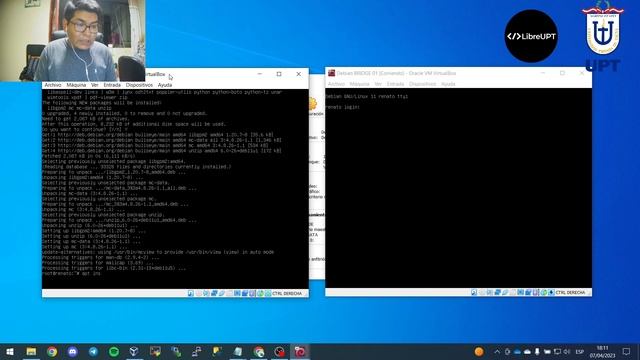640x360 pixels.
Task: Focus the renato login prompt in Debian terminal
Action: 343,107
